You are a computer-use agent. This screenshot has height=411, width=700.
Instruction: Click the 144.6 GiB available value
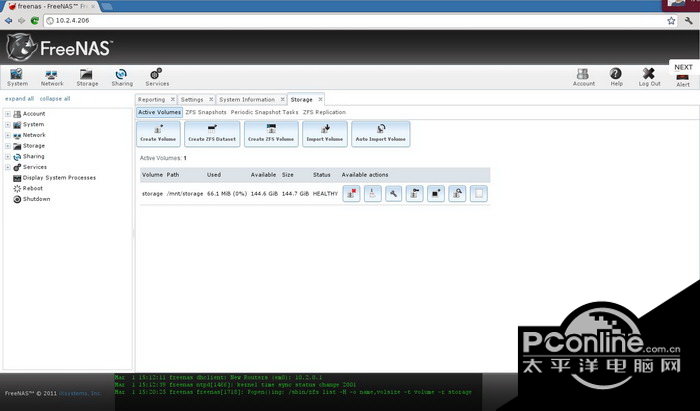click(264, 194)
